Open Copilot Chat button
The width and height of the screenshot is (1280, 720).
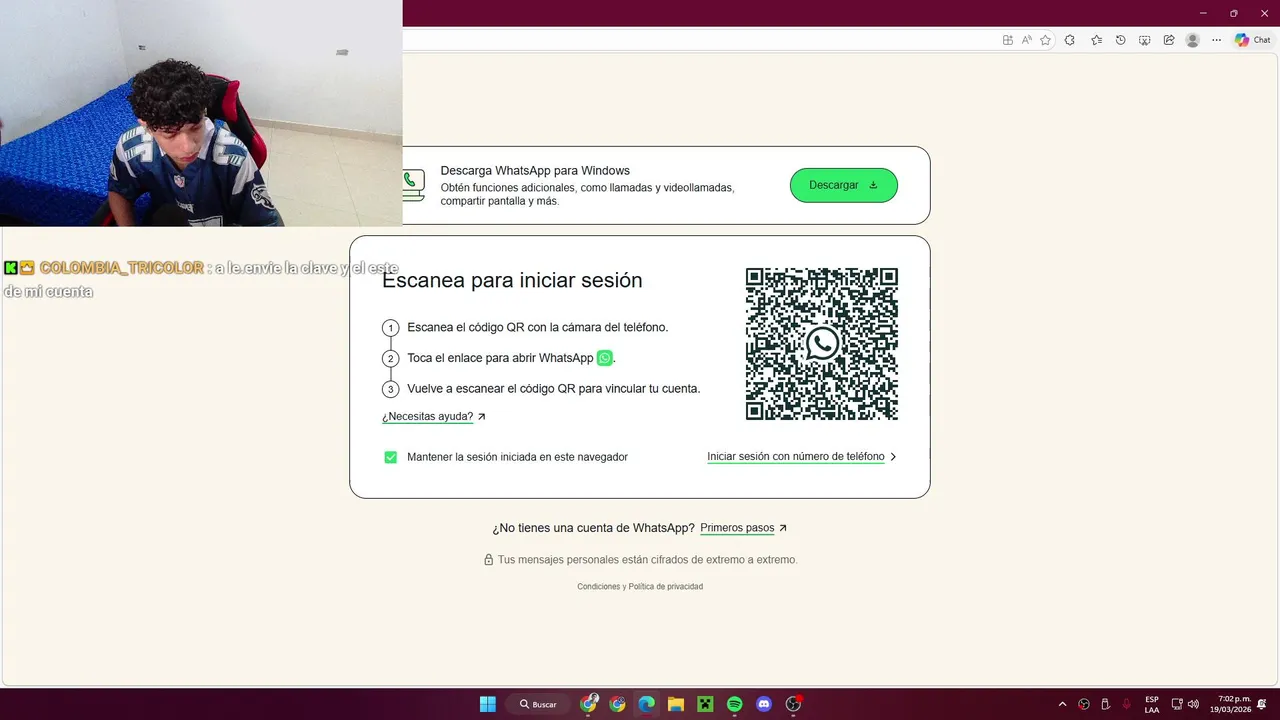click(x=1253, y=40)
